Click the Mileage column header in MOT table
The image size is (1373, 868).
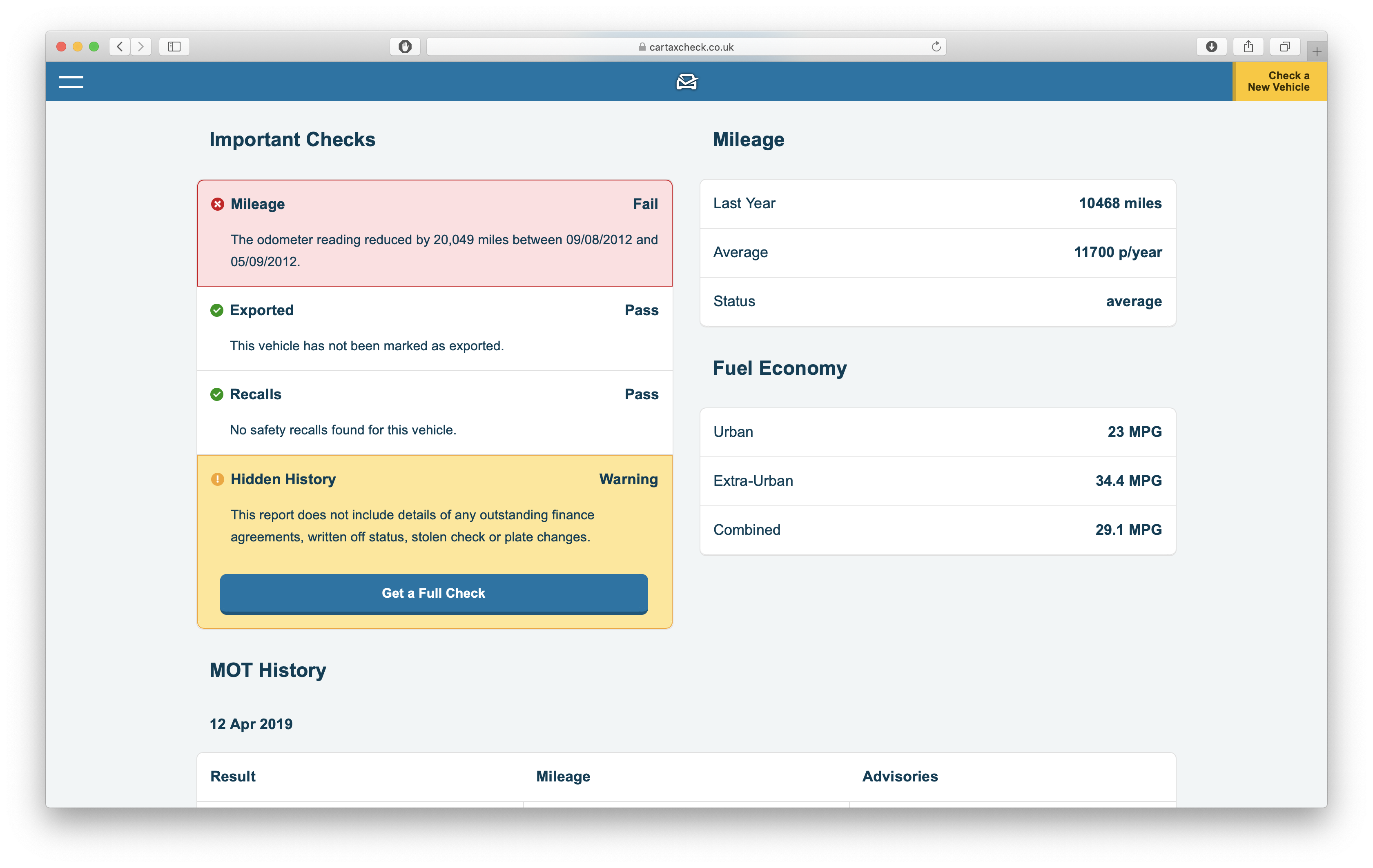click(563, 776)
